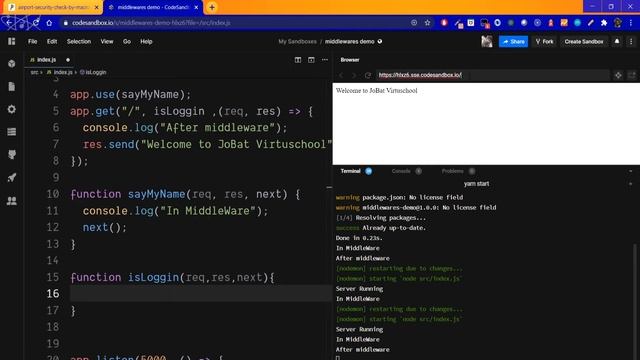
Task: Click the Fork button
Action: (x=544, y=41)
